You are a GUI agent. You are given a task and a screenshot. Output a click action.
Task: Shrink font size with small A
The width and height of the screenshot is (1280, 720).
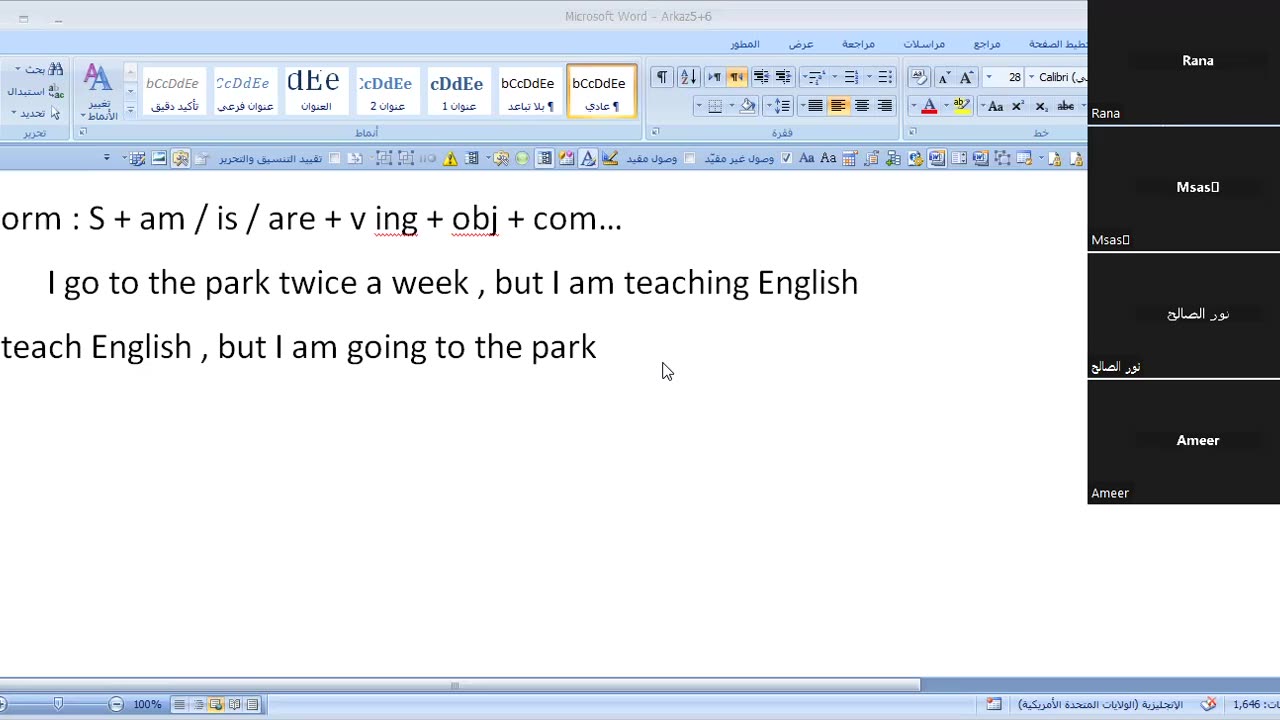pyautogui.click(x=944, y=77)
